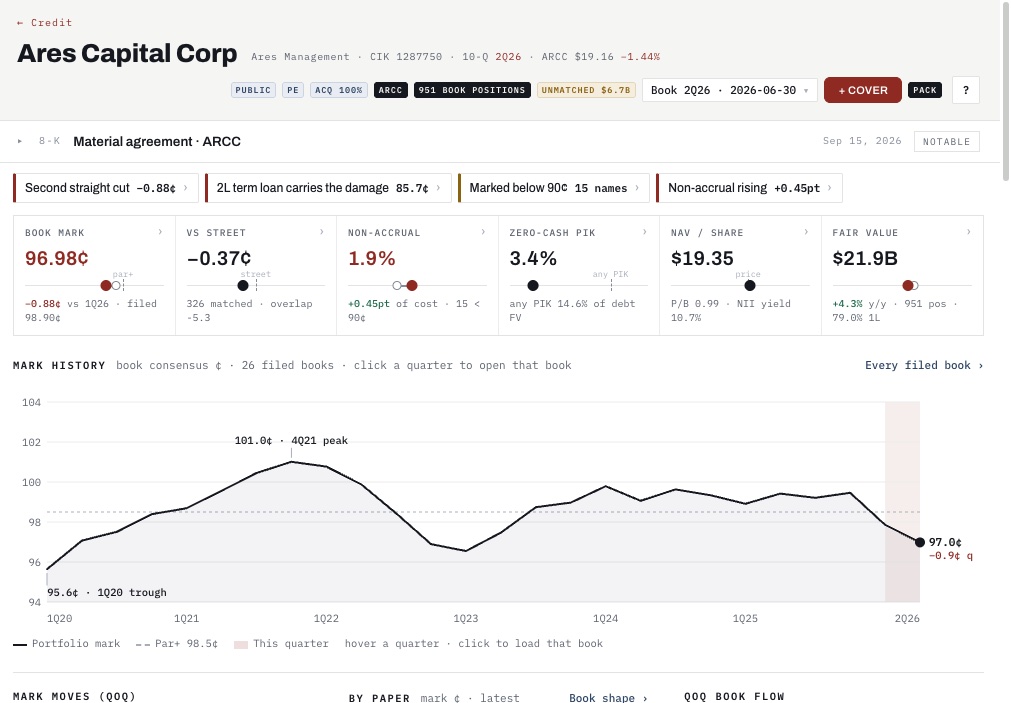The height and width of the screenshot is (703, 1011).
Task: Click the ARCC ticker badge
Action: 391,90
